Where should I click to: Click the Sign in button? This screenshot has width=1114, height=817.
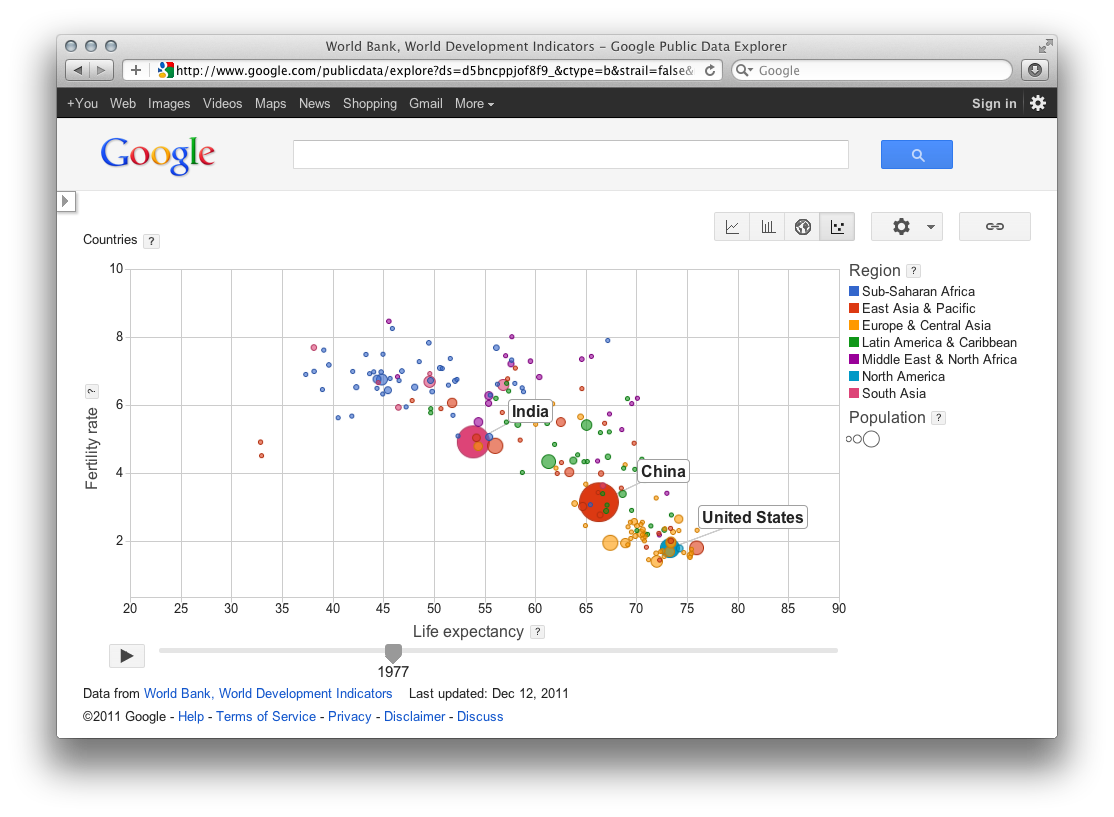pos(993,103)
